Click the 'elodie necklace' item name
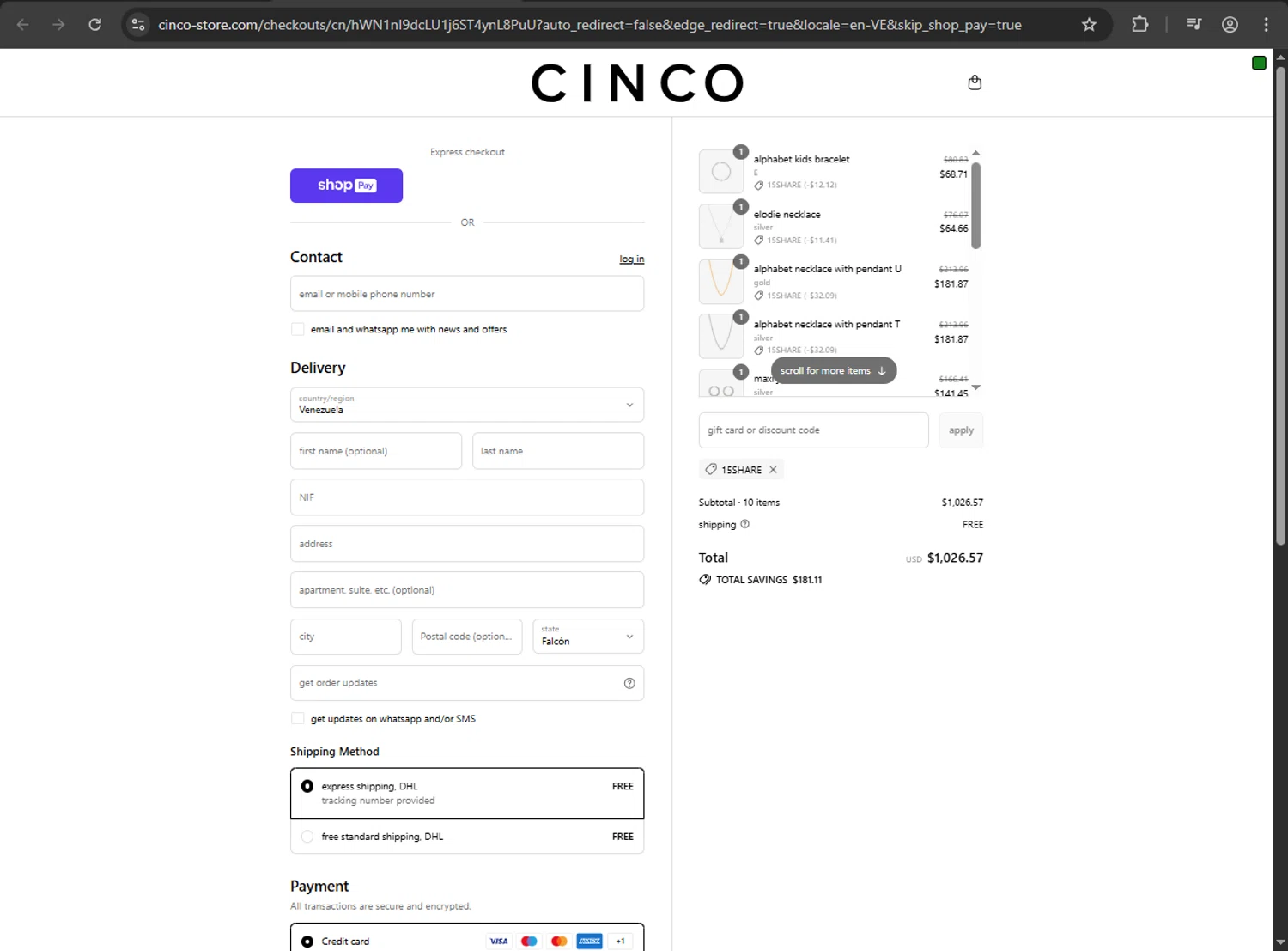This screenshot has height=951, width=1288. pos(787,215)
